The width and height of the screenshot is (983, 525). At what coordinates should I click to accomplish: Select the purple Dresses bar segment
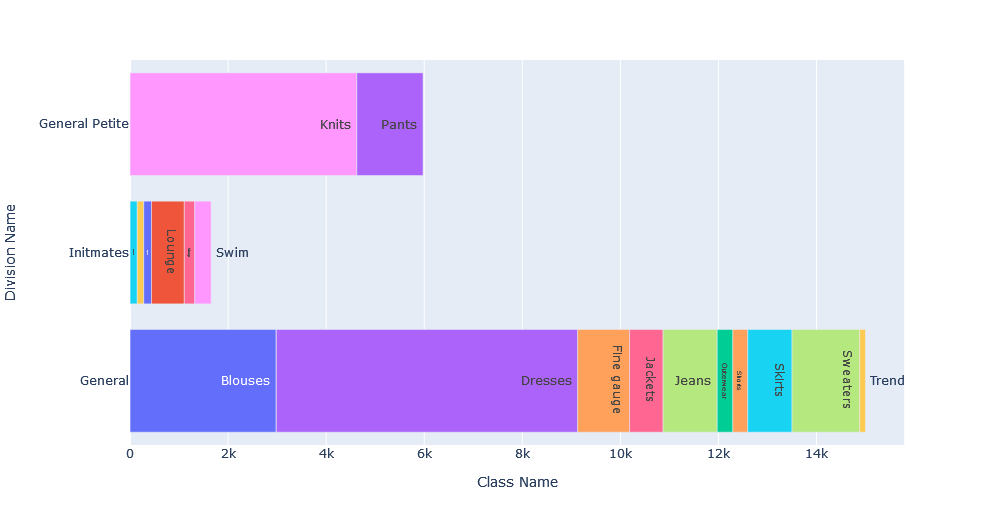(x=426, y=380)
